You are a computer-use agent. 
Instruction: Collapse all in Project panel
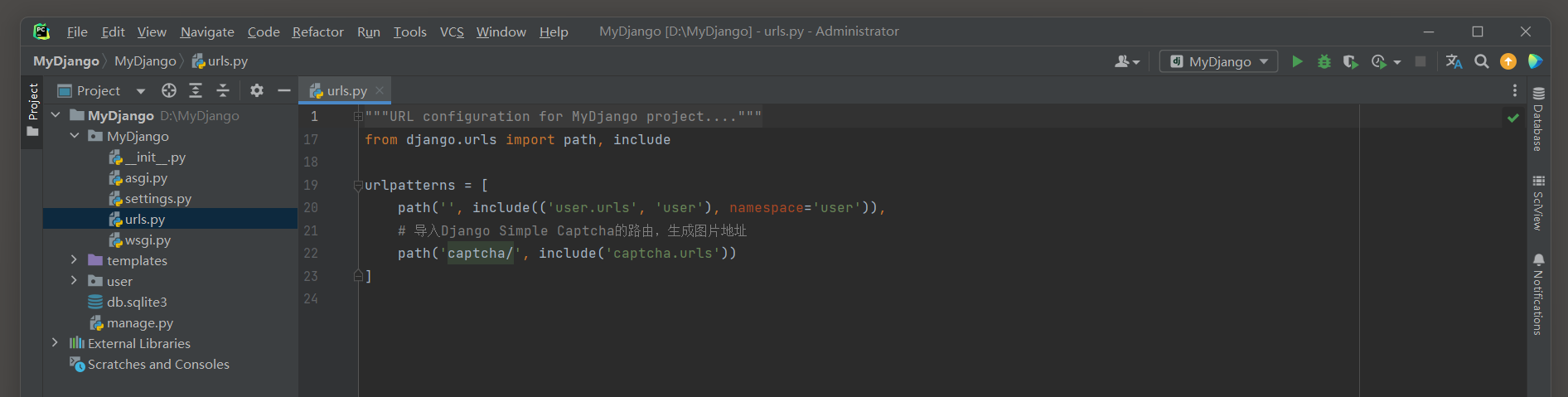point(223,90)
